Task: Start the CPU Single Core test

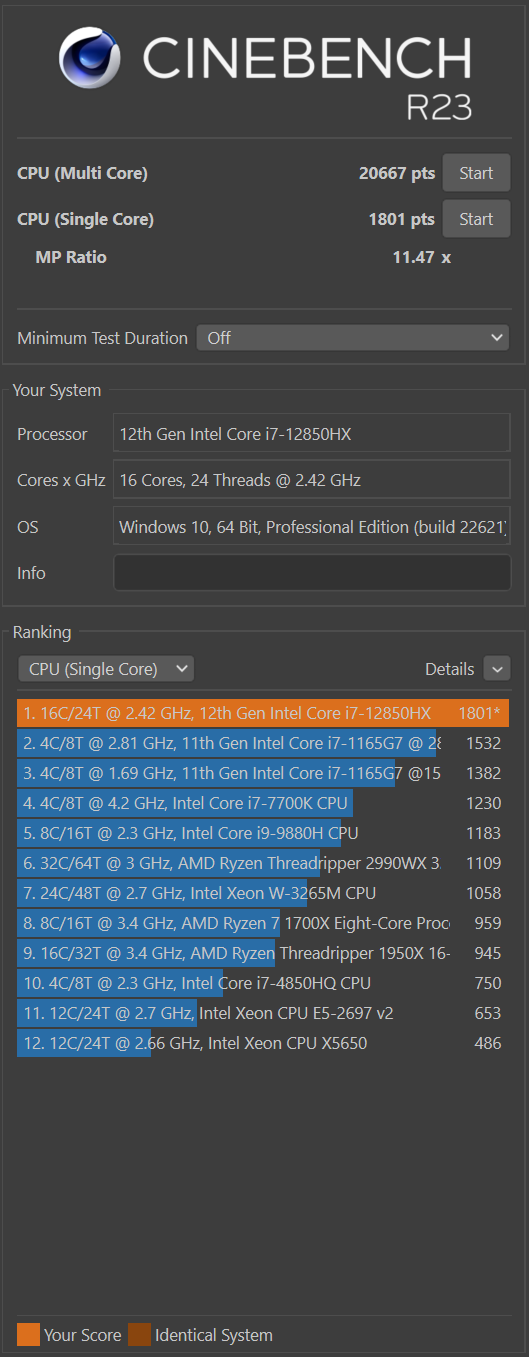Action: pyautogui.click(x=476, y=219)
